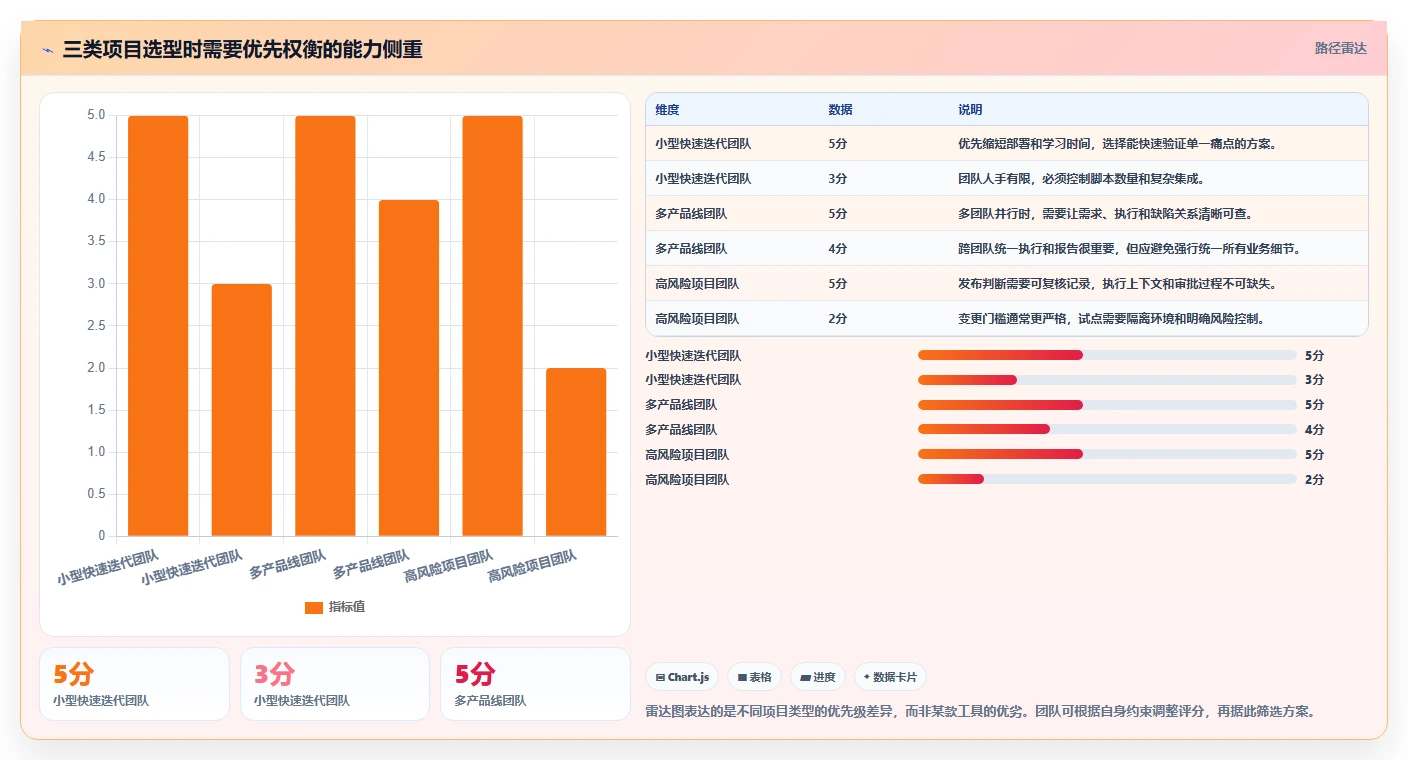Click the 小型快速迭代团队 progress bar showing 3分

pyautogui.click(x=1107, y=380)
